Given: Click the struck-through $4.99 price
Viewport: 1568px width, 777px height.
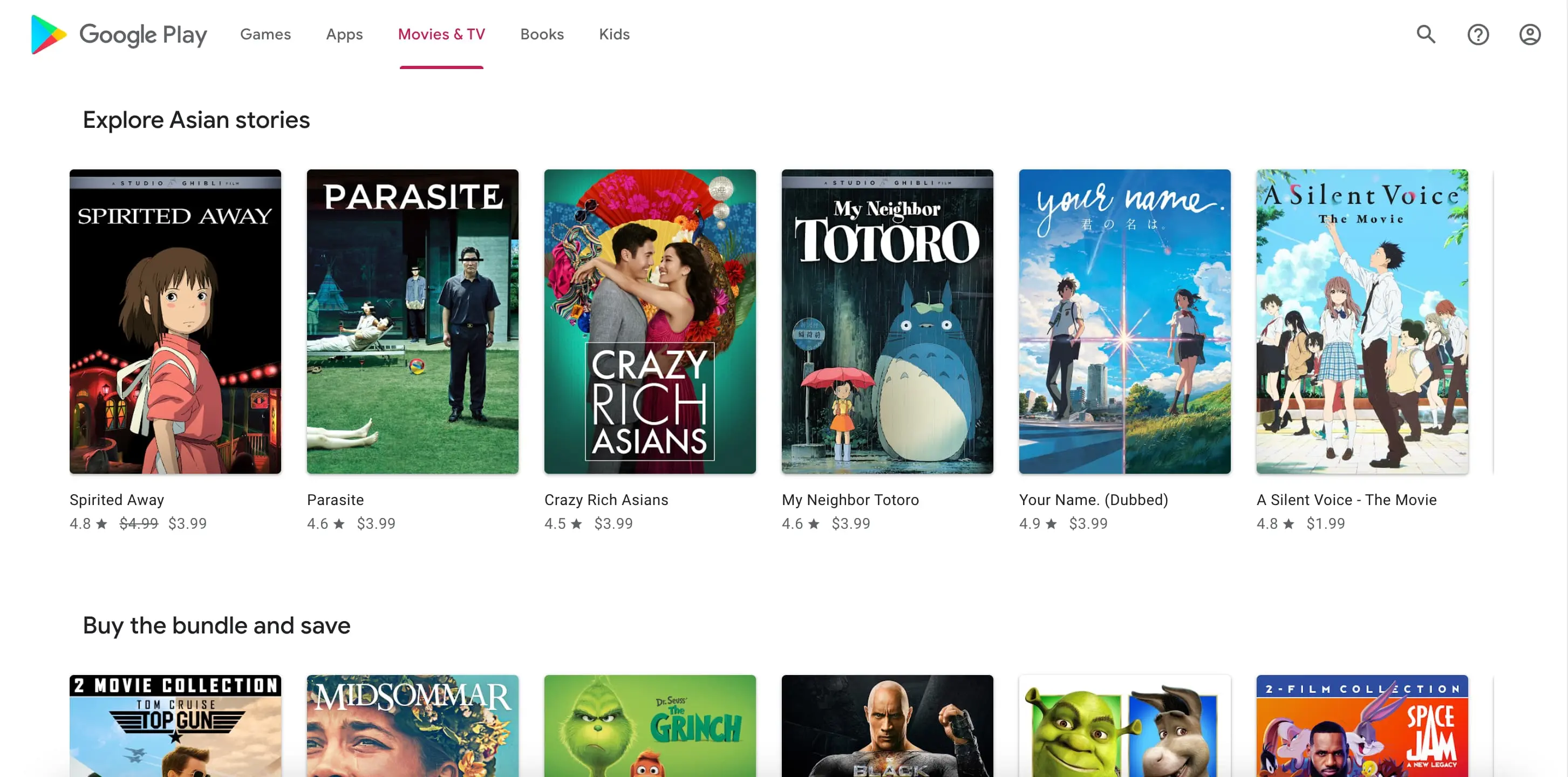Looking at the screenshot, I should tap(139, 524).
